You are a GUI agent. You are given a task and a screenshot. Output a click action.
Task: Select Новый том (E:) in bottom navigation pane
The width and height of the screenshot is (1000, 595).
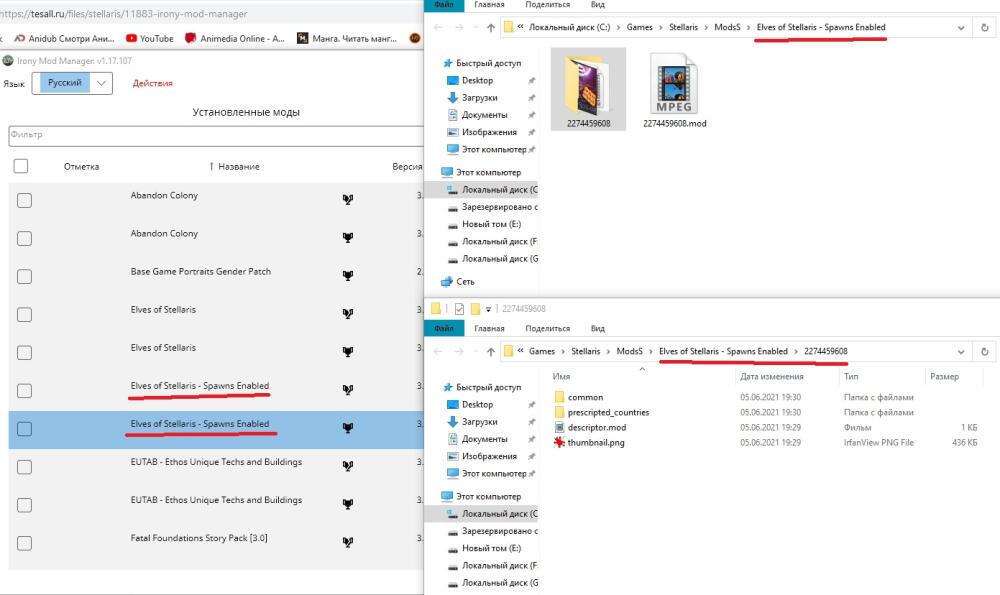coord(491,548)
